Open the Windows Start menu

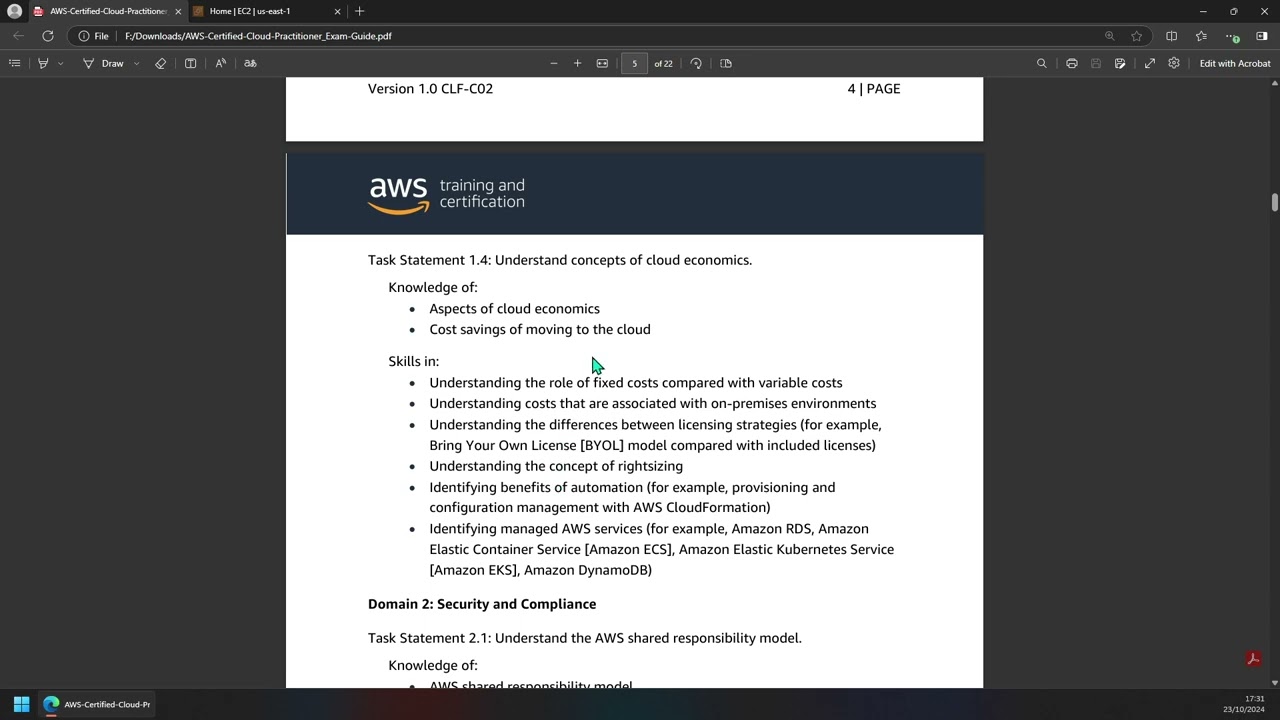pyautogui.click(x=21, y=704)
